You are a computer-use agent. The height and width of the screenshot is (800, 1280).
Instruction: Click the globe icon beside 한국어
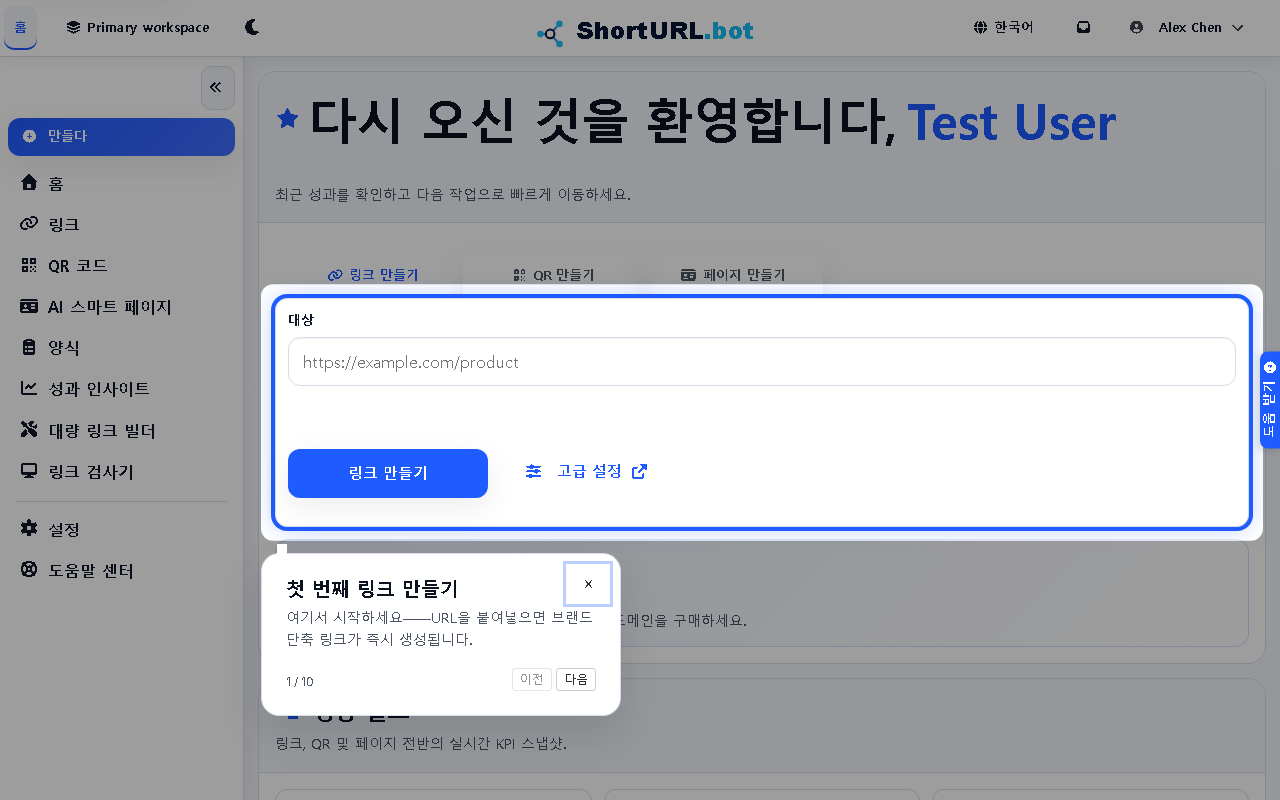980,28
